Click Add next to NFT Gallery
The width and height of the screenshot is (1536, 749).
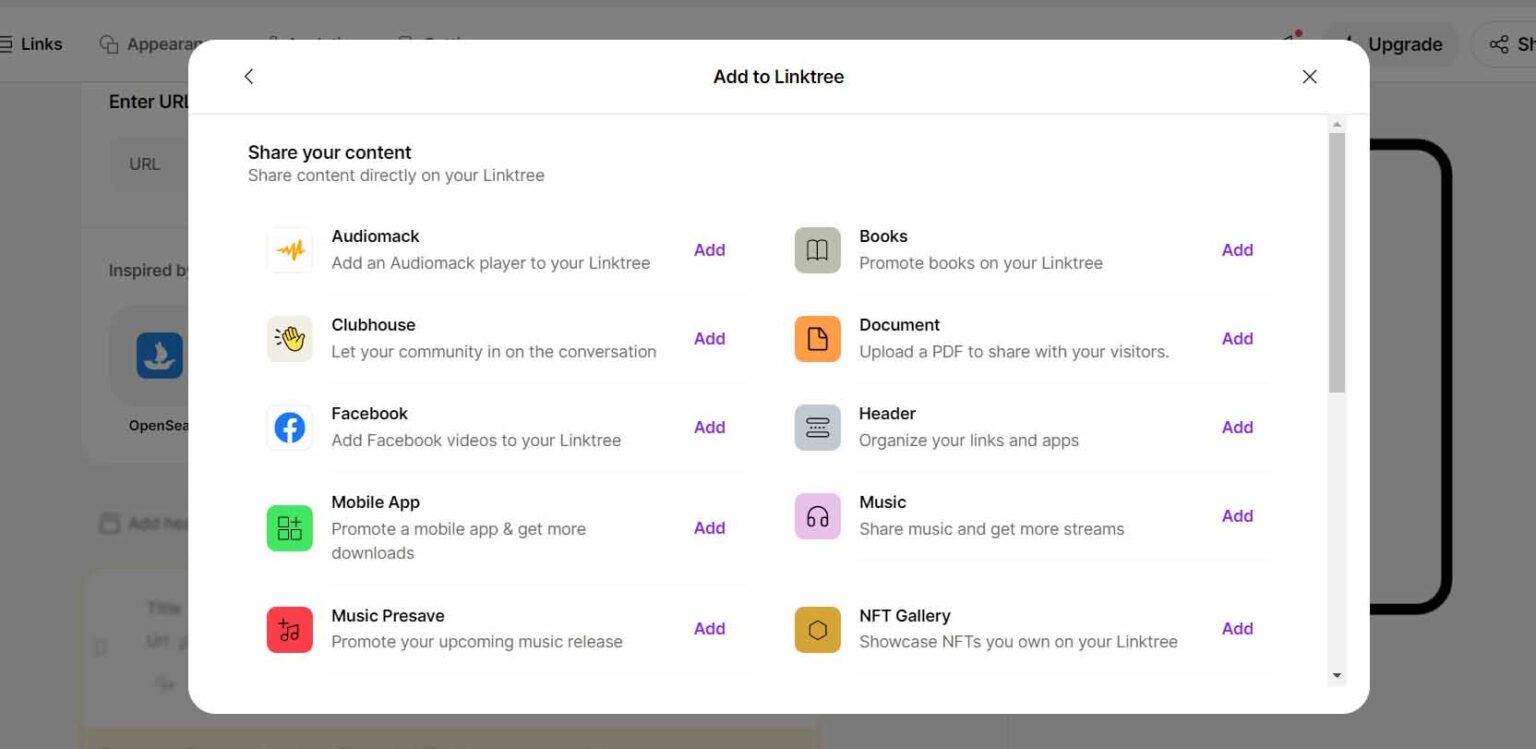tap(1238, 629)
